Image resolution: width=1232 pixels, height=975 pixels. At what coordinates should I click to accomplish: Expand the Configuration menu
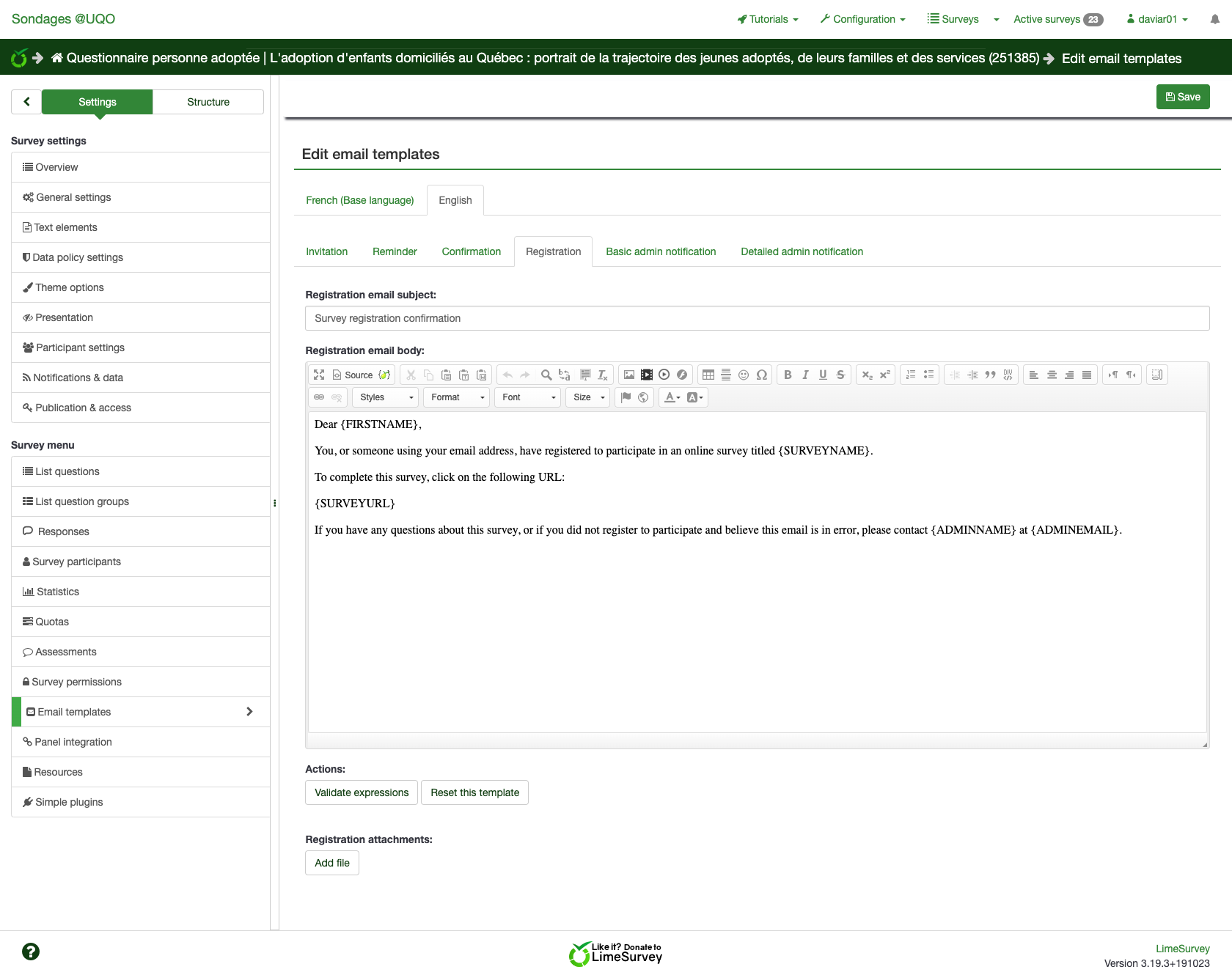[x=863, y=20]
